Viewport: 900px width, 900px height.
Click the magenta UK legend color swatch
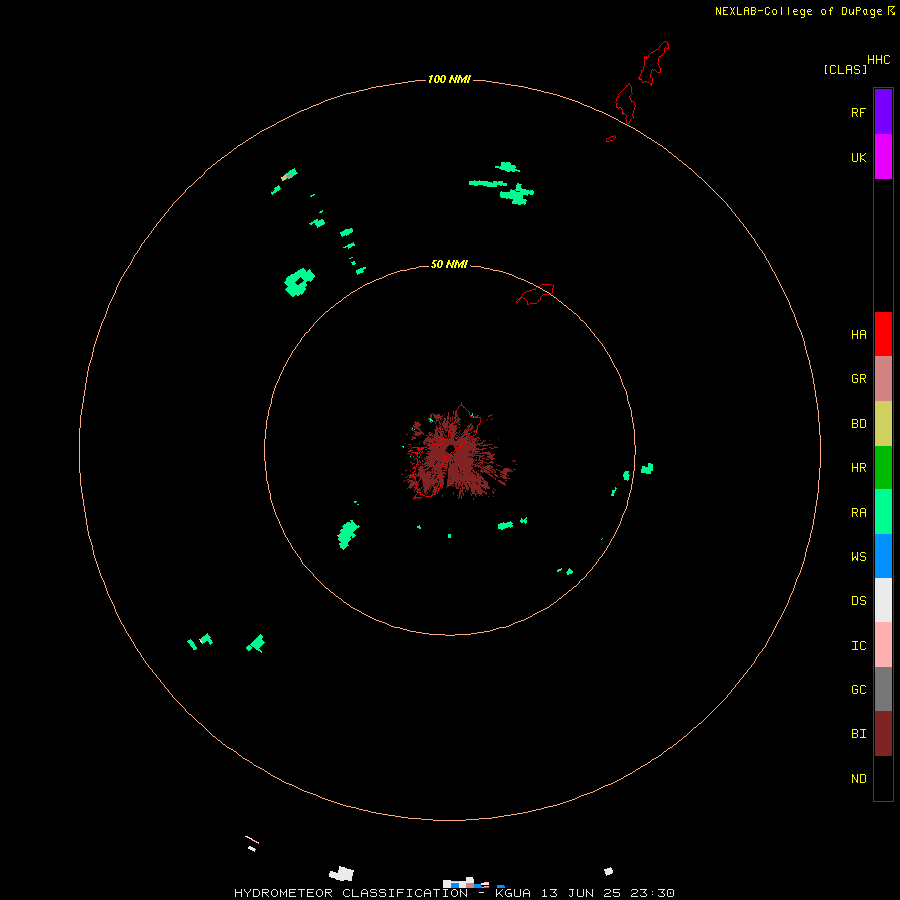click(883, 156)
